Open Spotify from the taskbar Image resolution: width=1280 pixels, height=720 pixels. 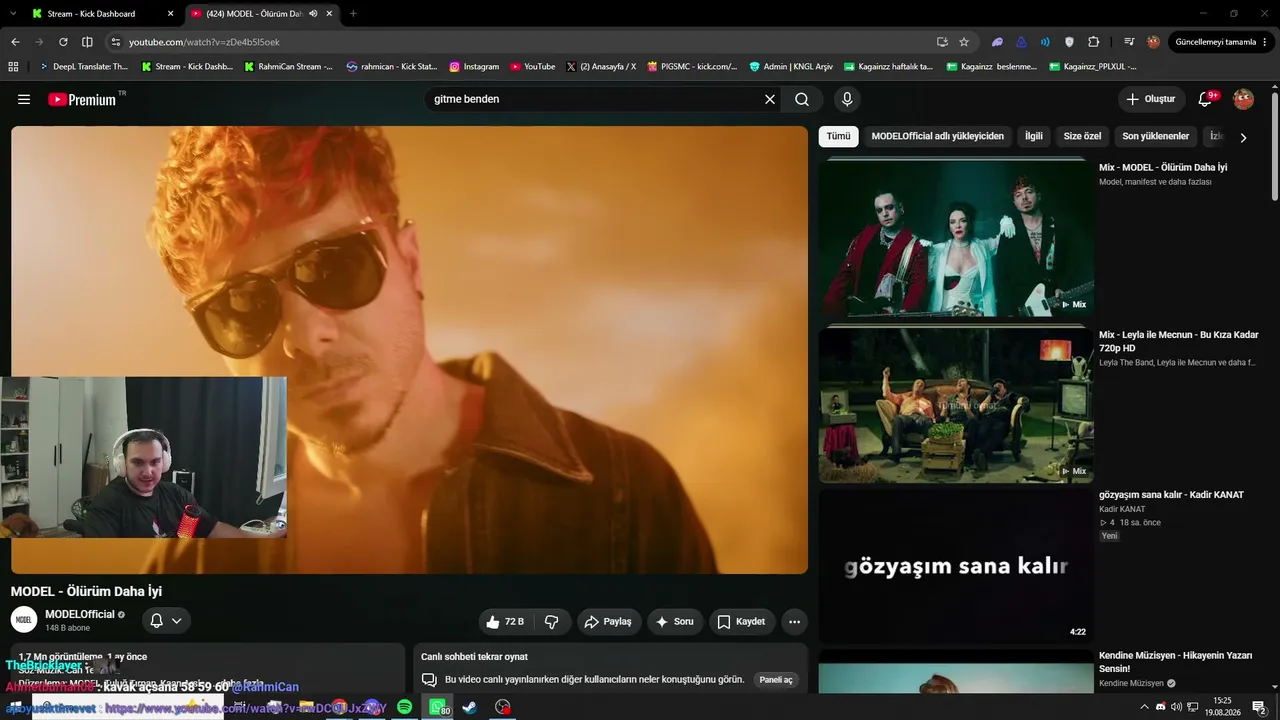click(404, 707)
